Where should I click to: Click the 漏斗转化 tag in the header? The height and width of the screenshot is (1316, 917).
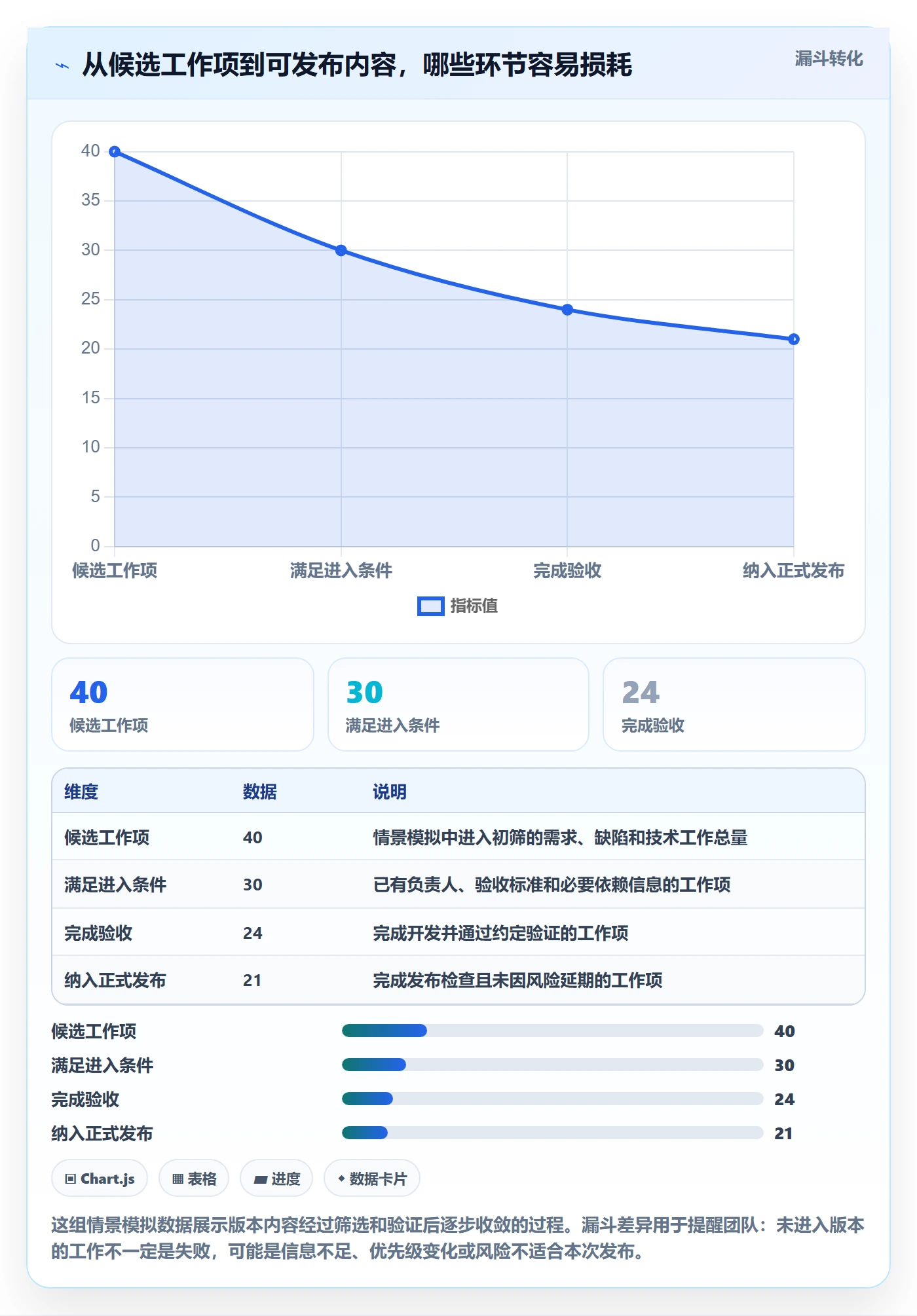pyautogui.click(x=829, y=59)
